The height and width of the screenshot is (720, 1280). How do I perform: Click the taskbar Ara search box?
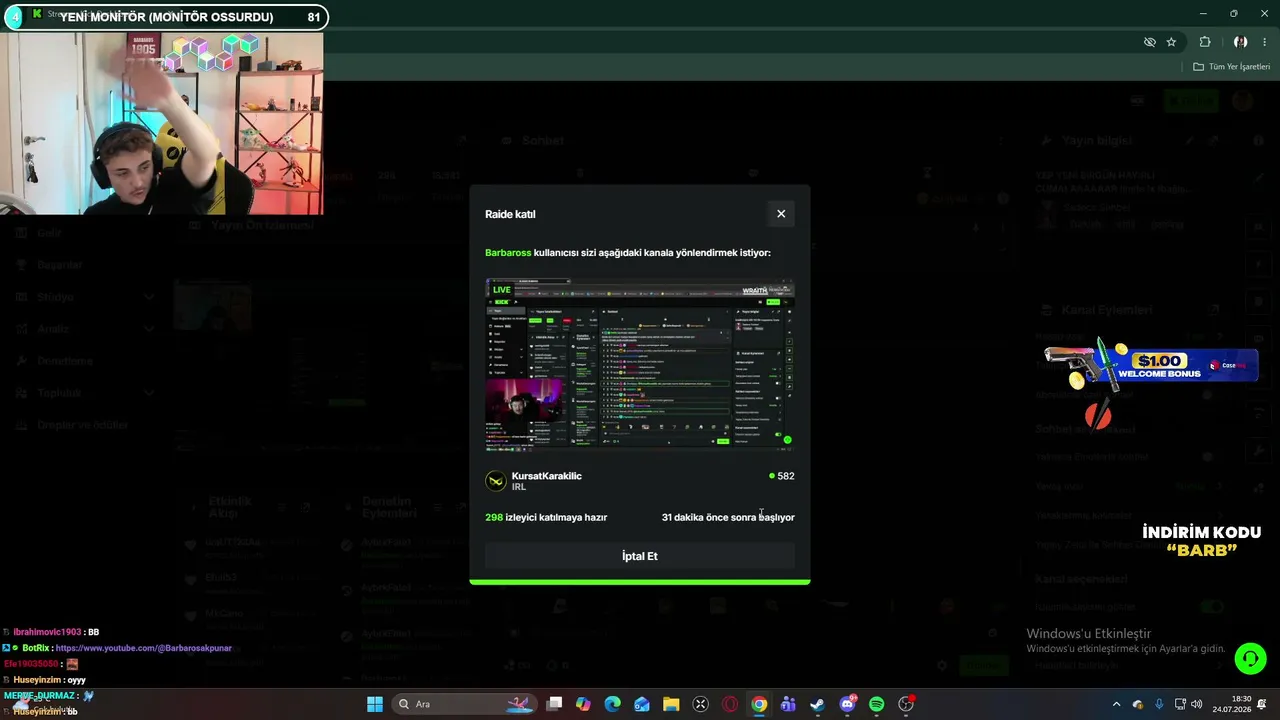(465, 704)
